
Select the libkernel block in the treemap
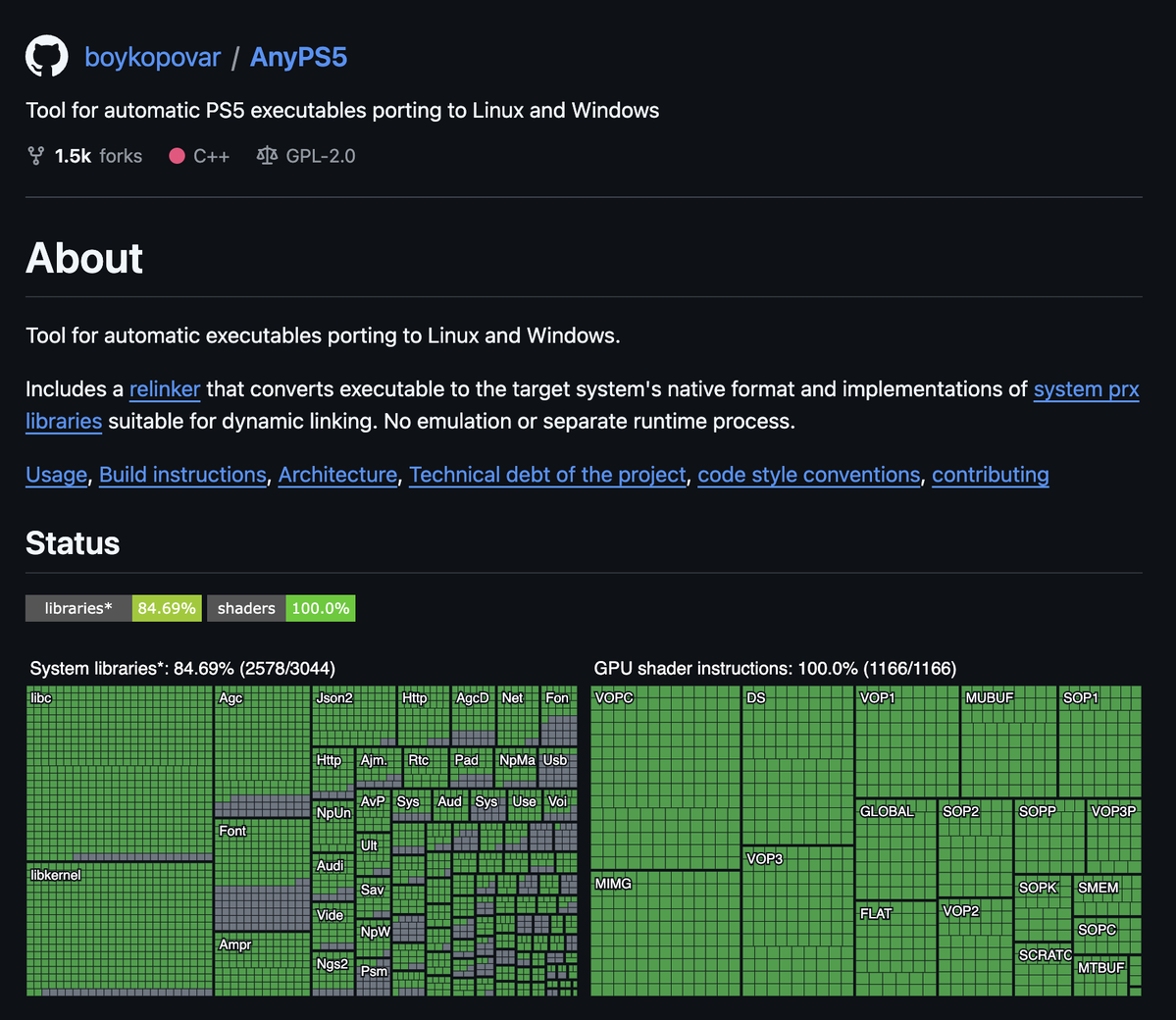click(120, 929)
